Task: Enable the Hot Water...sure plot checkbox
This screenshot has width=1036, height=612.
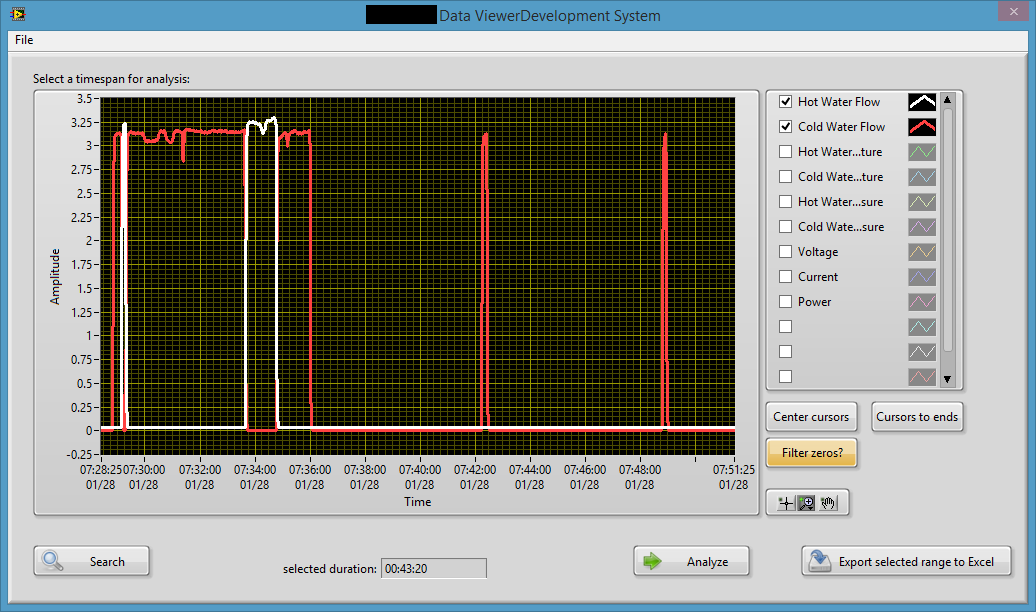Action: pyautogui.click(x=786, y=202)
